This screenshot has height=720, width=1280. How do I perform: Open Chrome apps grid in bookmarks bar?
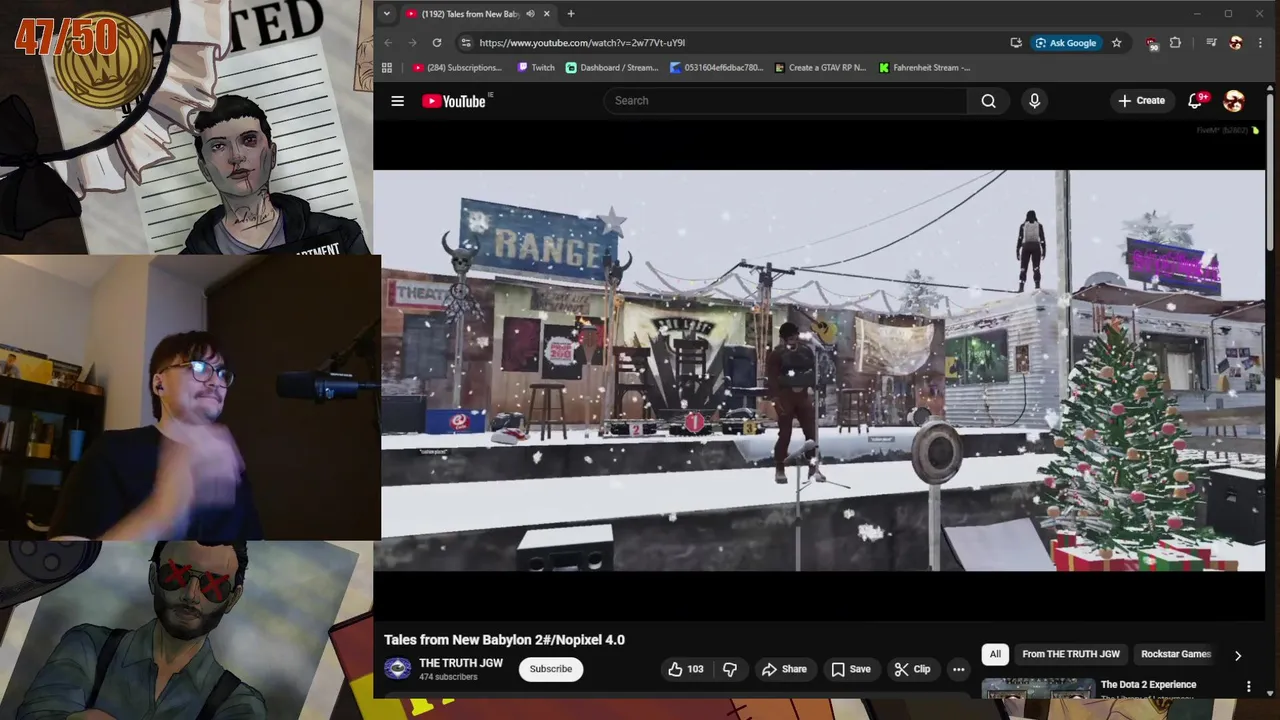coord(387,68)
